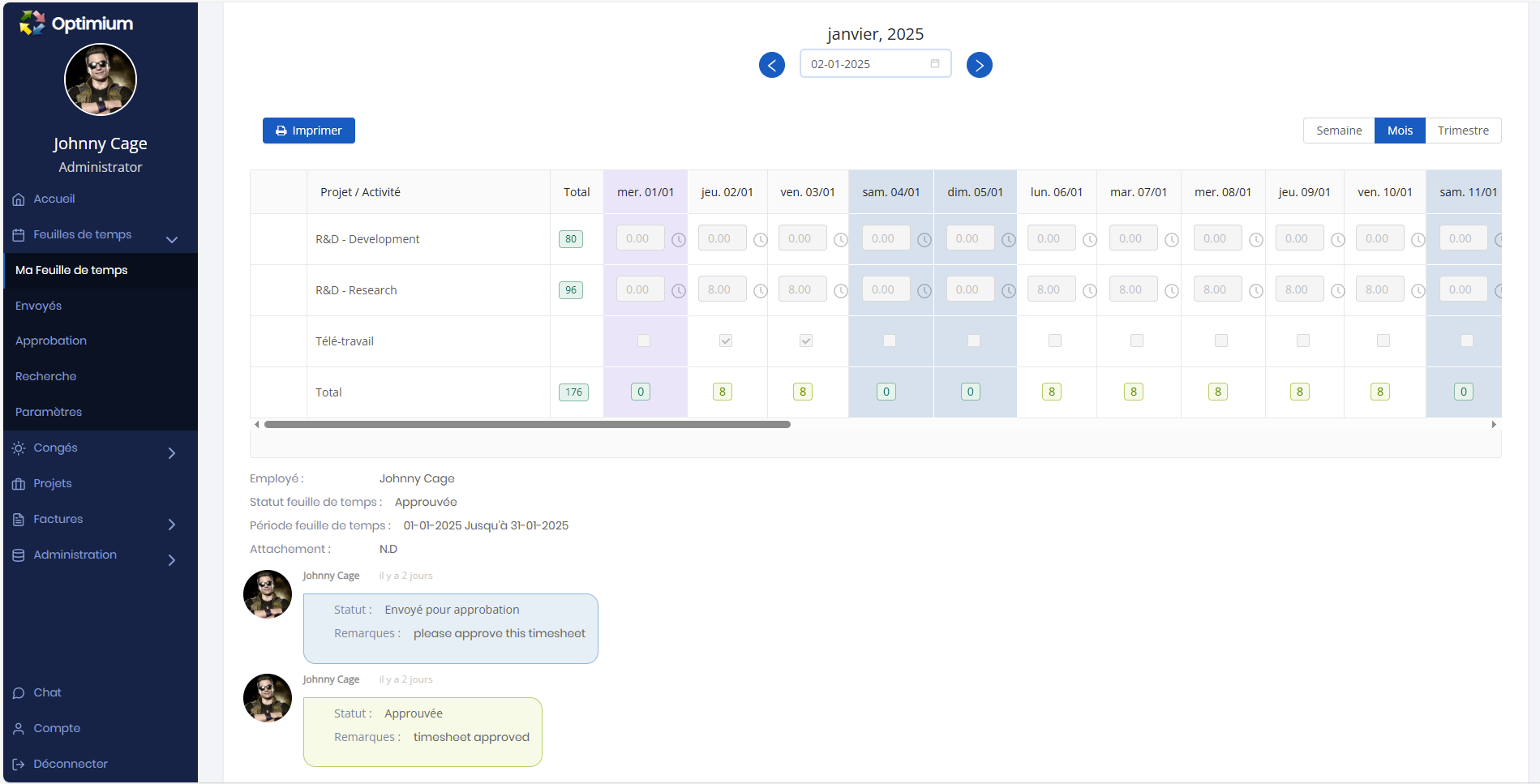Toggle Télé-travail checkbox for mer. 01/01
Image resolution: width=1540 pixels, height=784 pixels.
pyautogui.click(x=644, y=341)
